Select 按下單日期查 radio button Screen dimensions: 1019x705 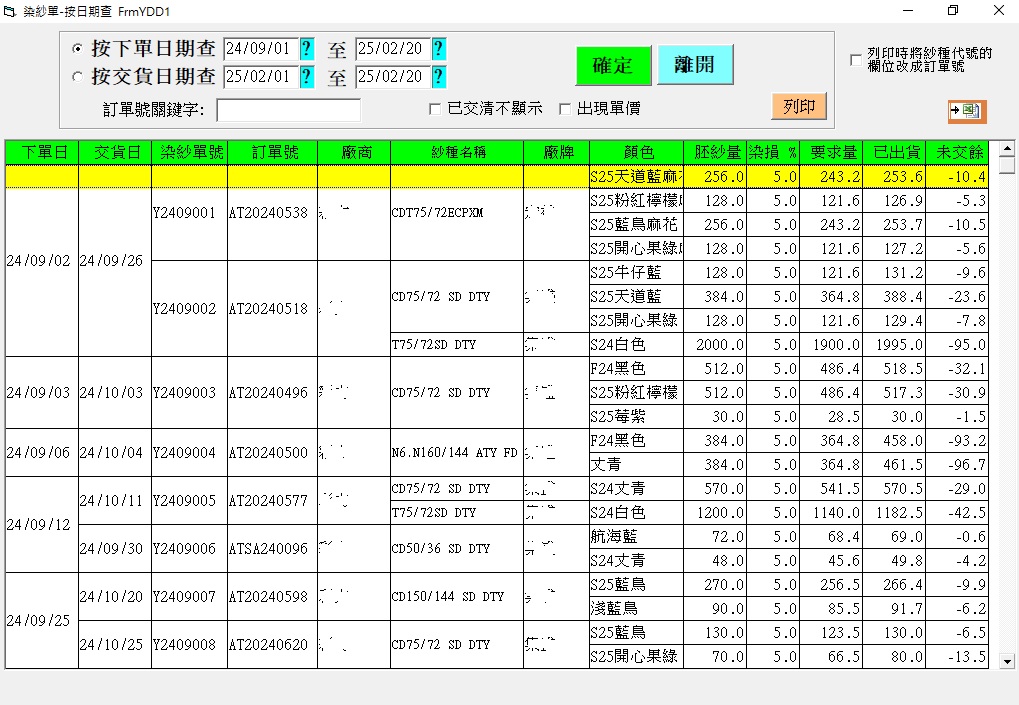click(77, 49)
